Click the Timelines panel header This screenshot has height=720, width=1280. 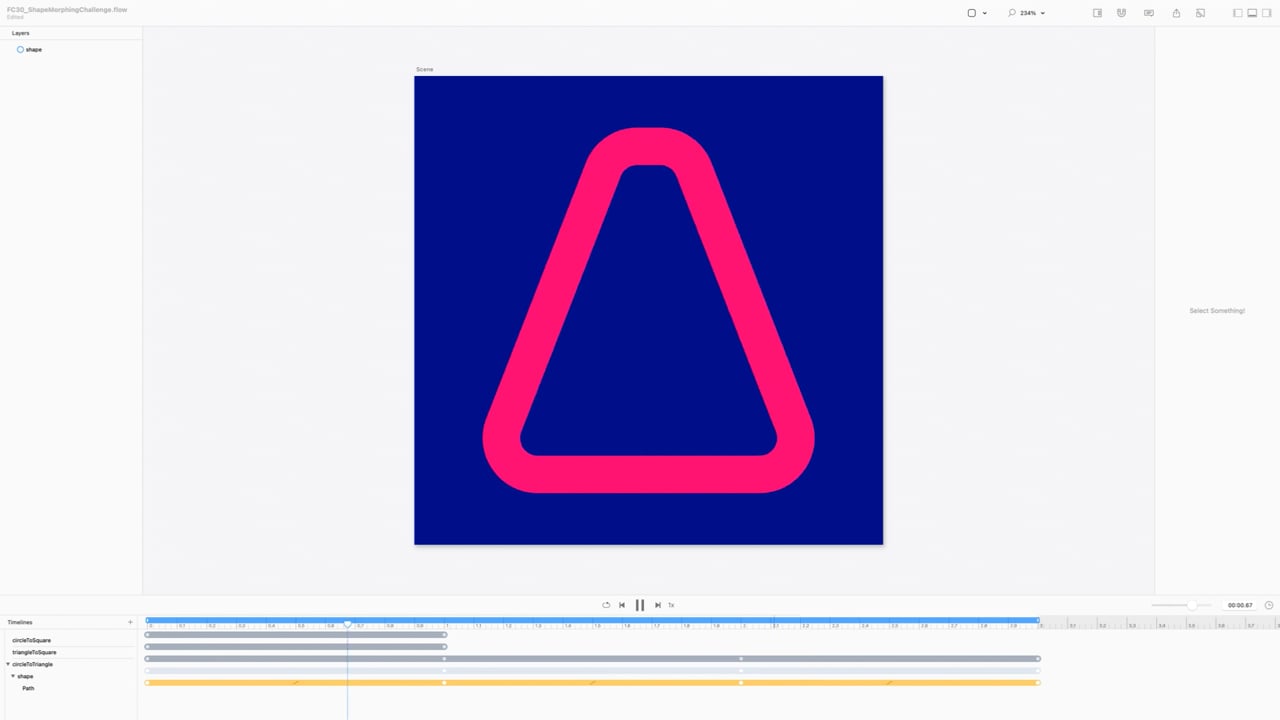(20, 622)
